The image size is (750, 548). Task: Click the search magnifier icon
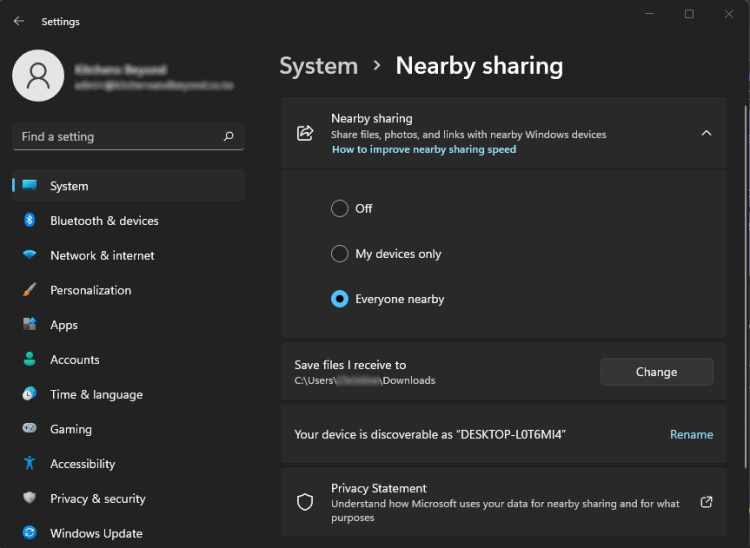click(x=228, y=137)
